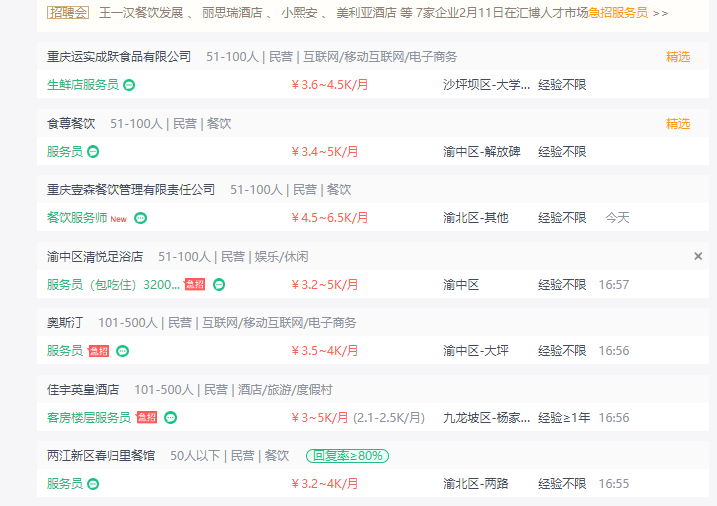The image size is (717, 506).
Task: Click posting time 16:57
Action: tap(614, 285)
